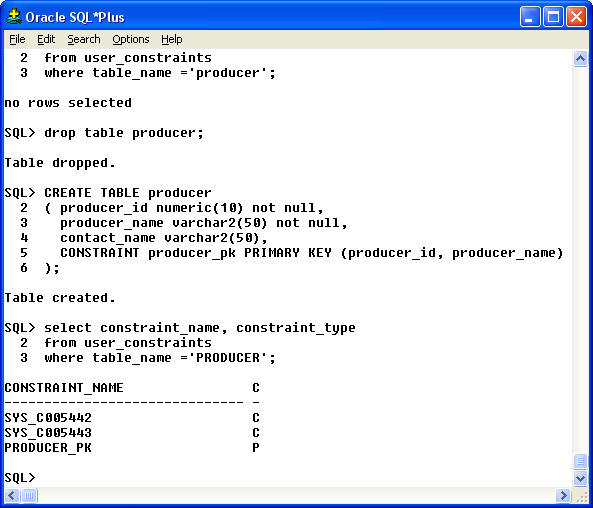Viewport: 593px width, 508px height.
Task: Click the vertical scrollbar down arrow
Action: [x=580, y=478]
